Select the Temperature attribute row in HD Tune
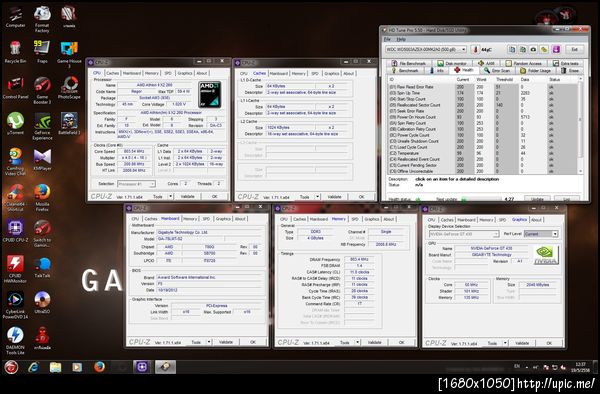 click(483, 153)
